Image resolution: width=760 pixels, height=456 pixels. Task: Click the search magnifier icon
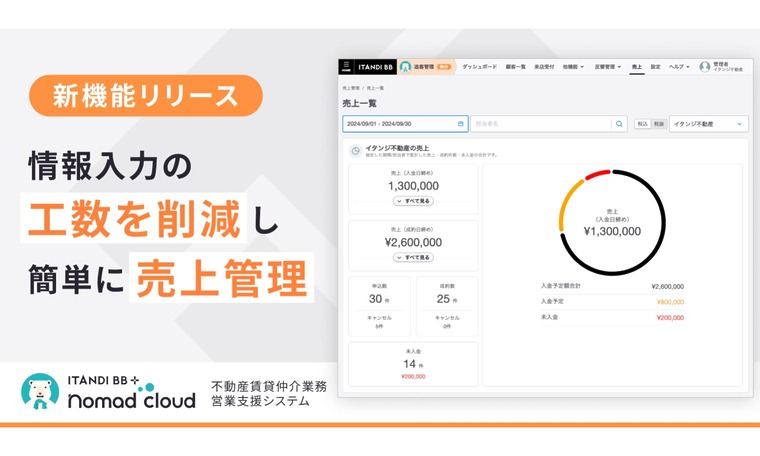(x=619, y=124)
